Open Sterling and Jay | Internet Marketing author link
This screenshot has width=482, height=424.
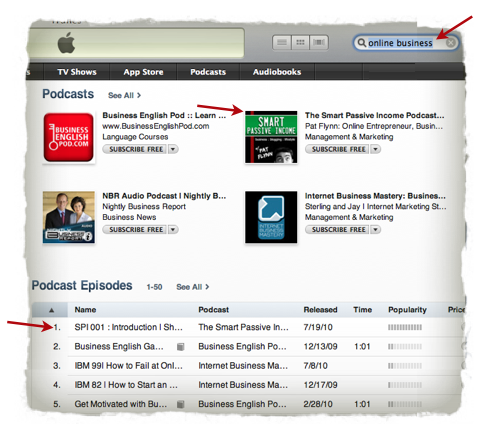pyautogui.click(x=375, y=206)
